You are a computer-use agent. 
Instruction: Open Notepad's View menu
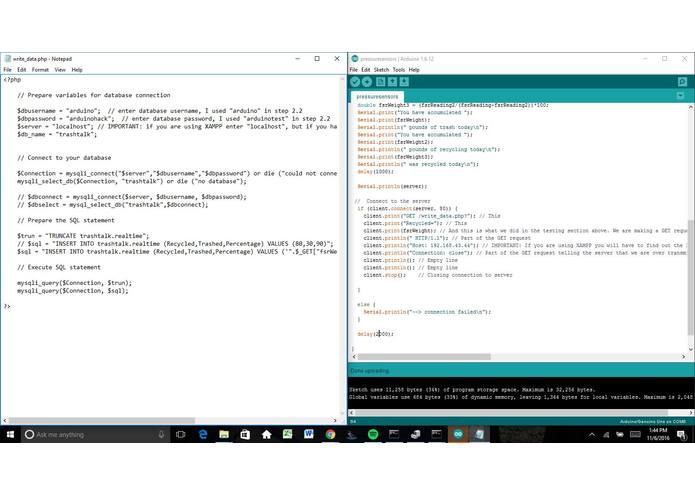(x=60, y=70)
